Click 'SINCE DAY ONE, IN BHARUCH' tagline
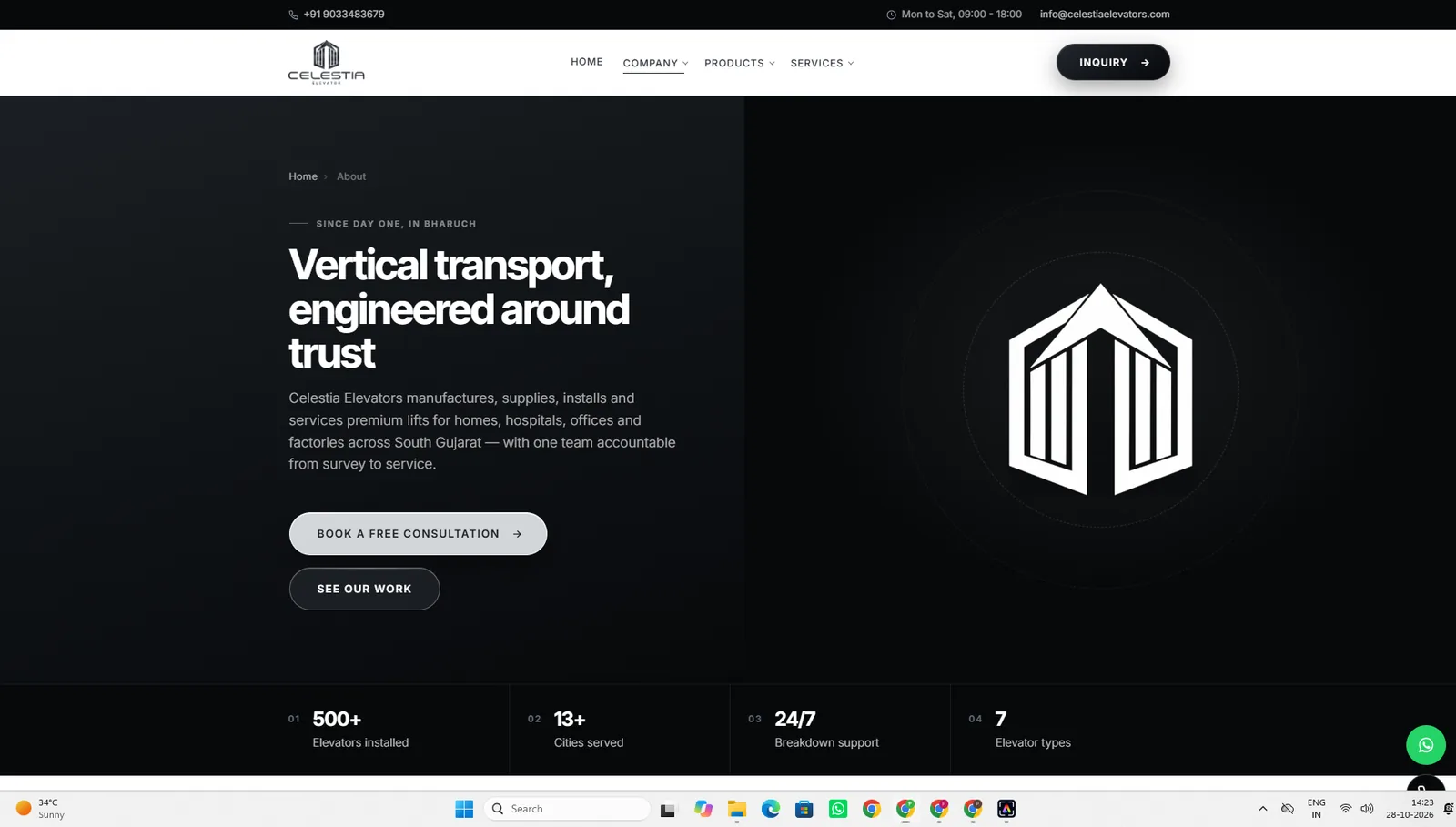The image size is (1456, 827). [396, 224]
